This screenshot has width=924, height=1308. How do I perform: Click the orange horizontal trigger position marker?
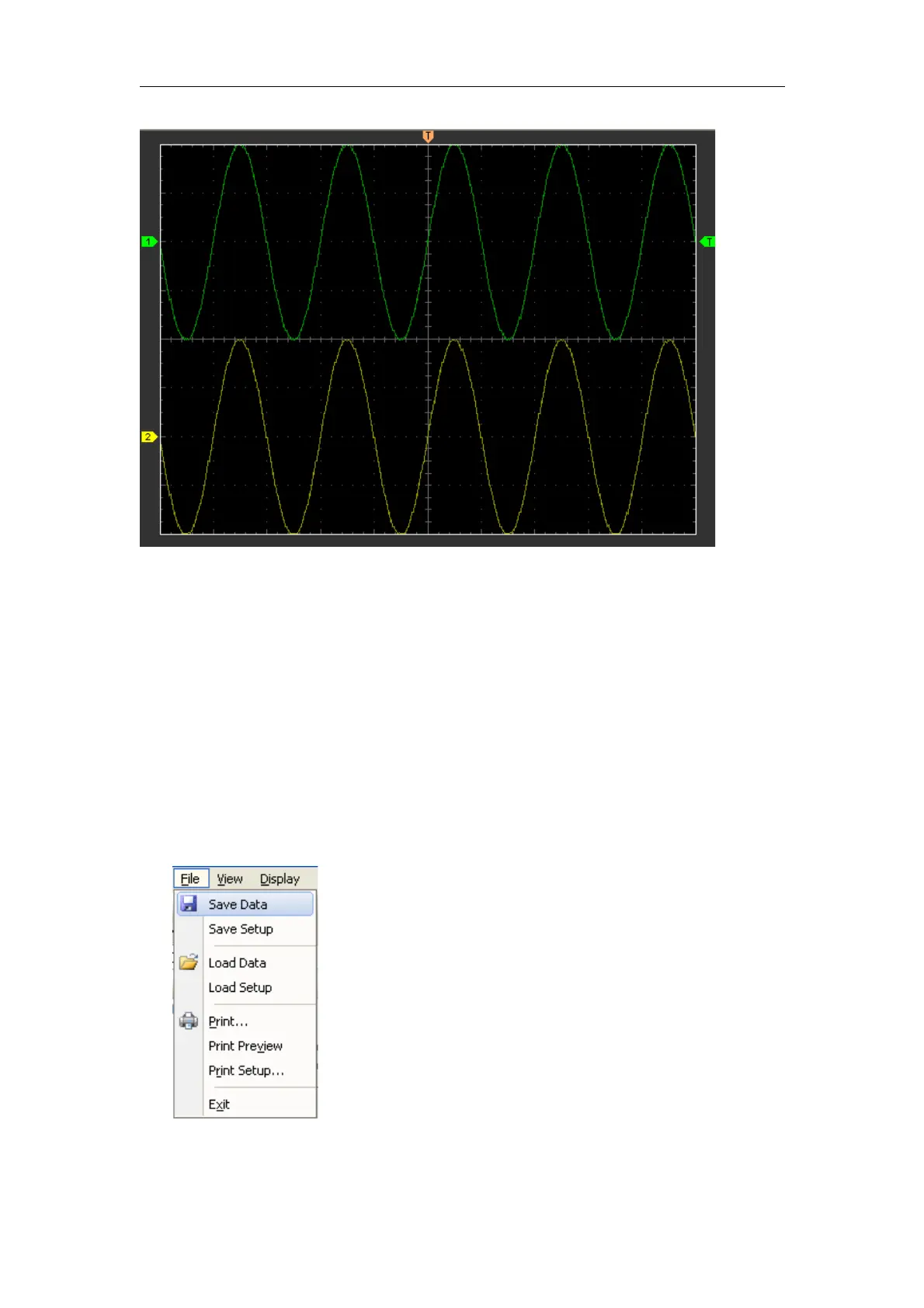428,137
